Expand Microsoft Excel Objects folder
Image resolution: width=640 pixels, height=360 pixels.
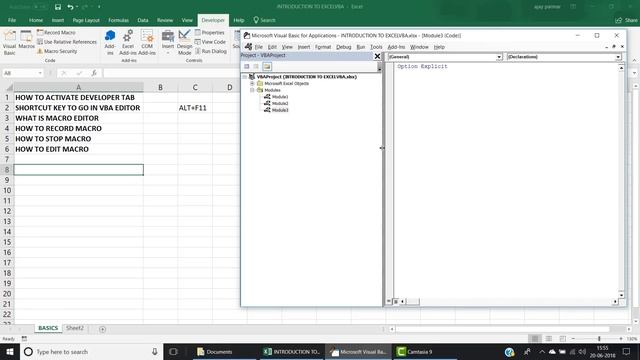pyautogui.click(x=252, y=83)
